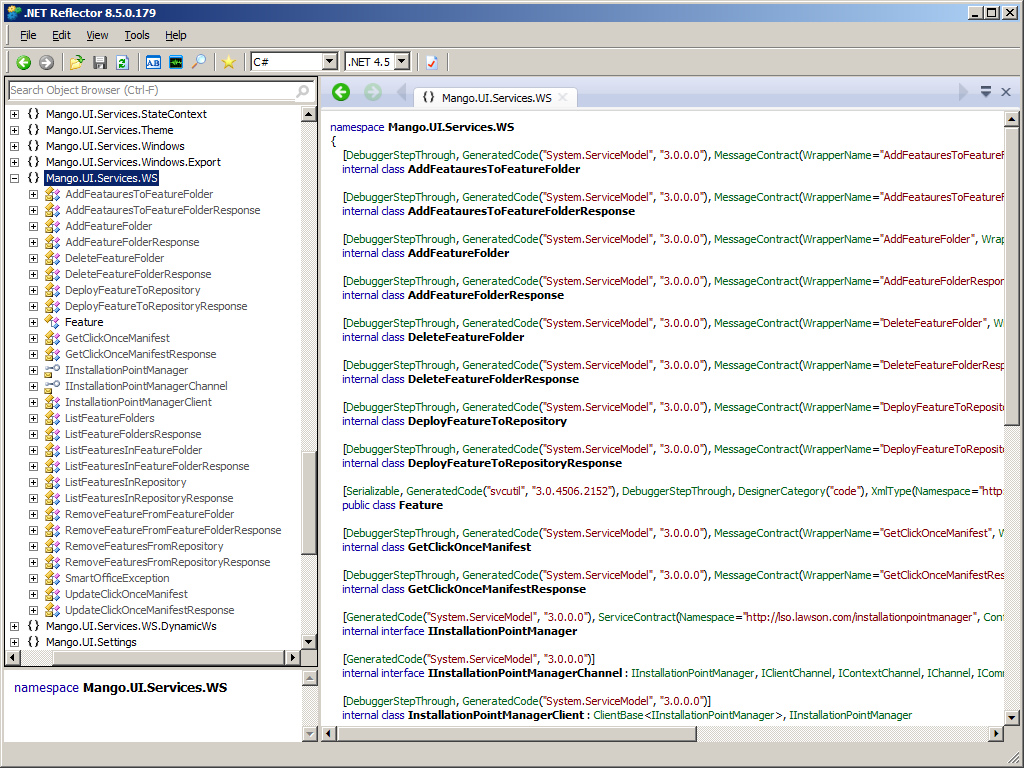The height and width of the screenshot is (768, 1024).
Task: Expand the InstallationPointManagerClient tree node
Action: pyautogui.click(x=33, y=402)
